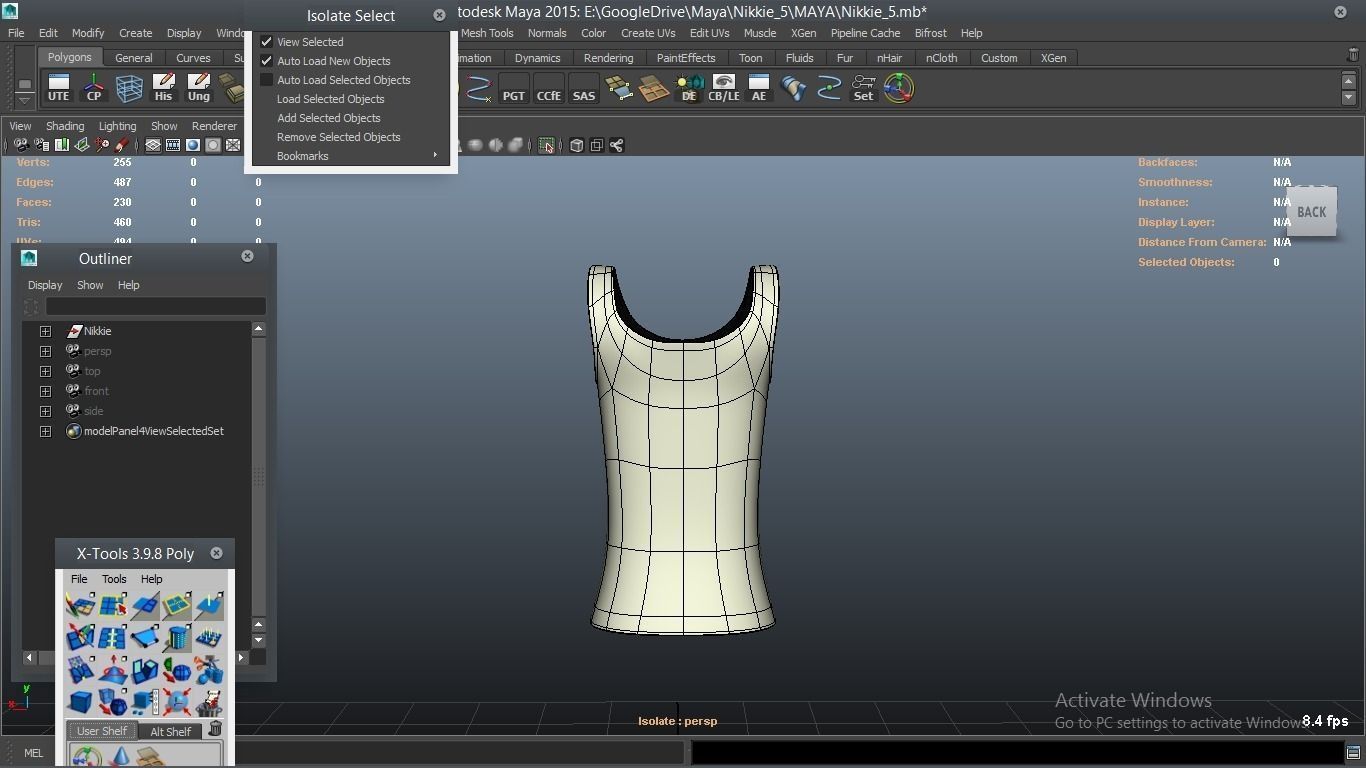Click Outliner horizontal scroll right arrow

point(241,657)
